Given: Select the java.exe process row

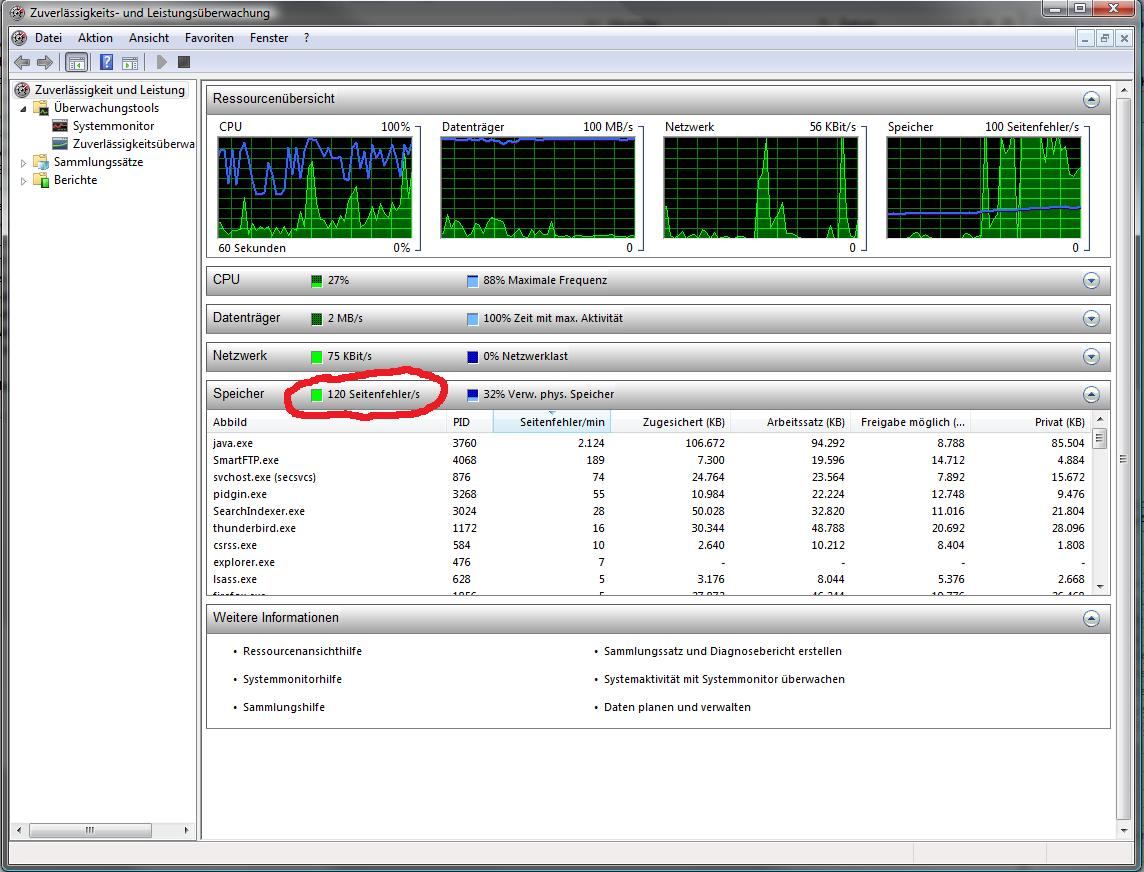Looking at the screenshot, I should (x=649, y=443).
